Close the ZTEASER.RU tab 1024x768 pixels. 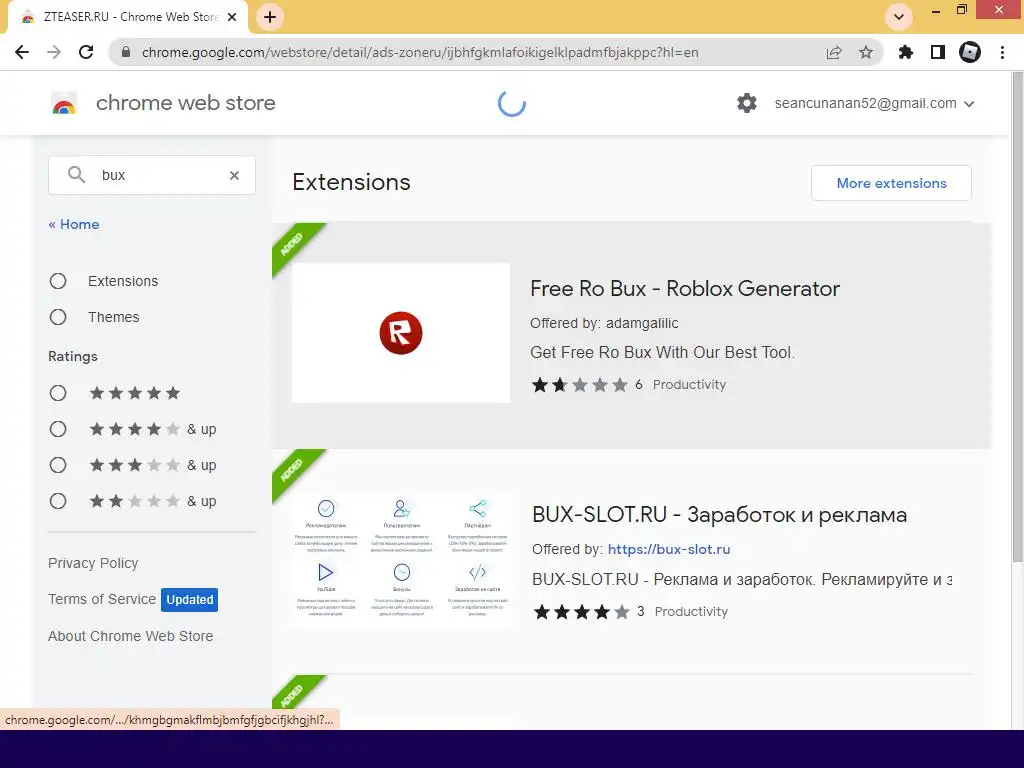tap(232, 17)
